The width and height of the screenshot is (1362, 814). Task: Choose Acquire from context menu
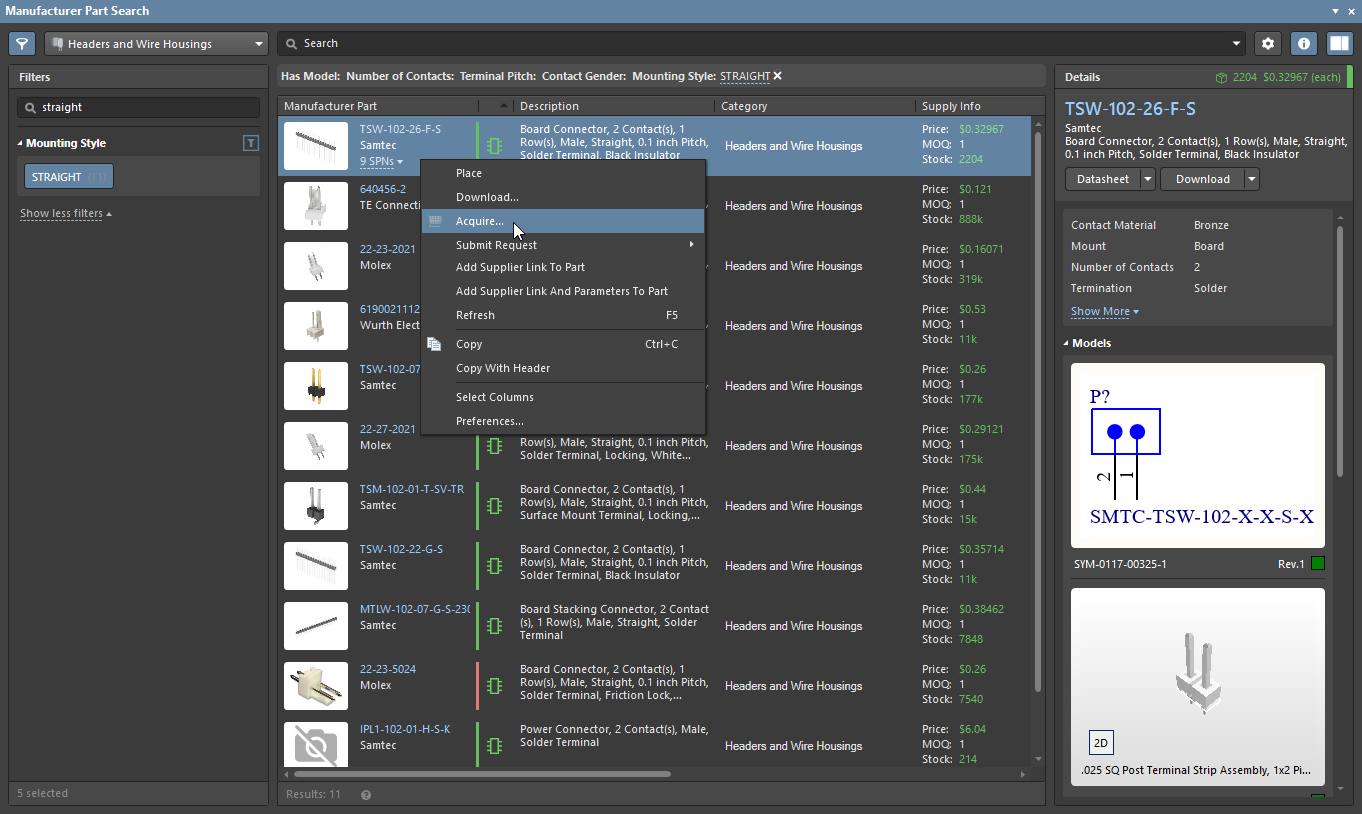point(479,221)
